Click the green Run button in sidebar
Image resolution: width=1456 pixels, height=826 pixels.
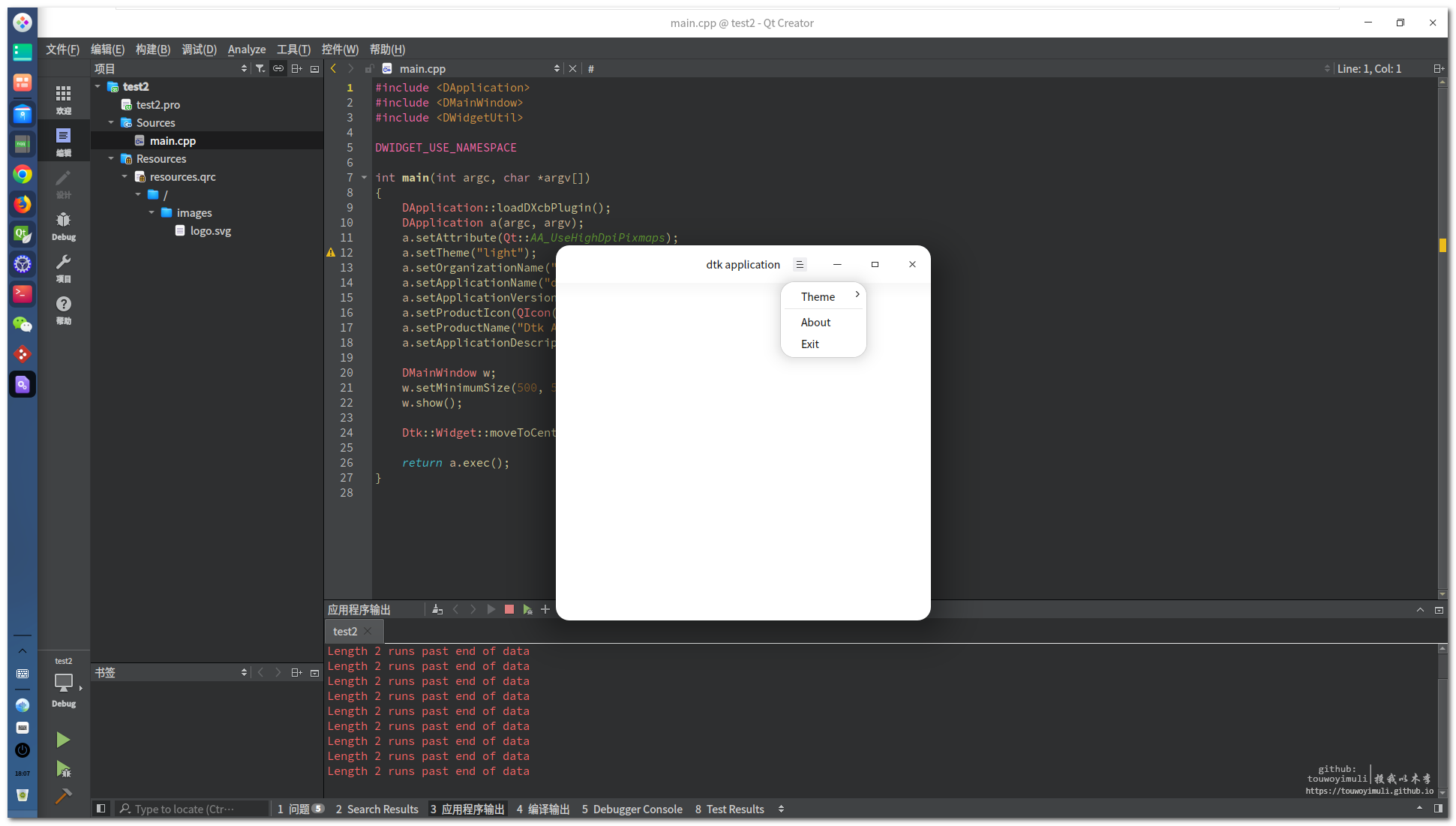[x=63, y=740]
